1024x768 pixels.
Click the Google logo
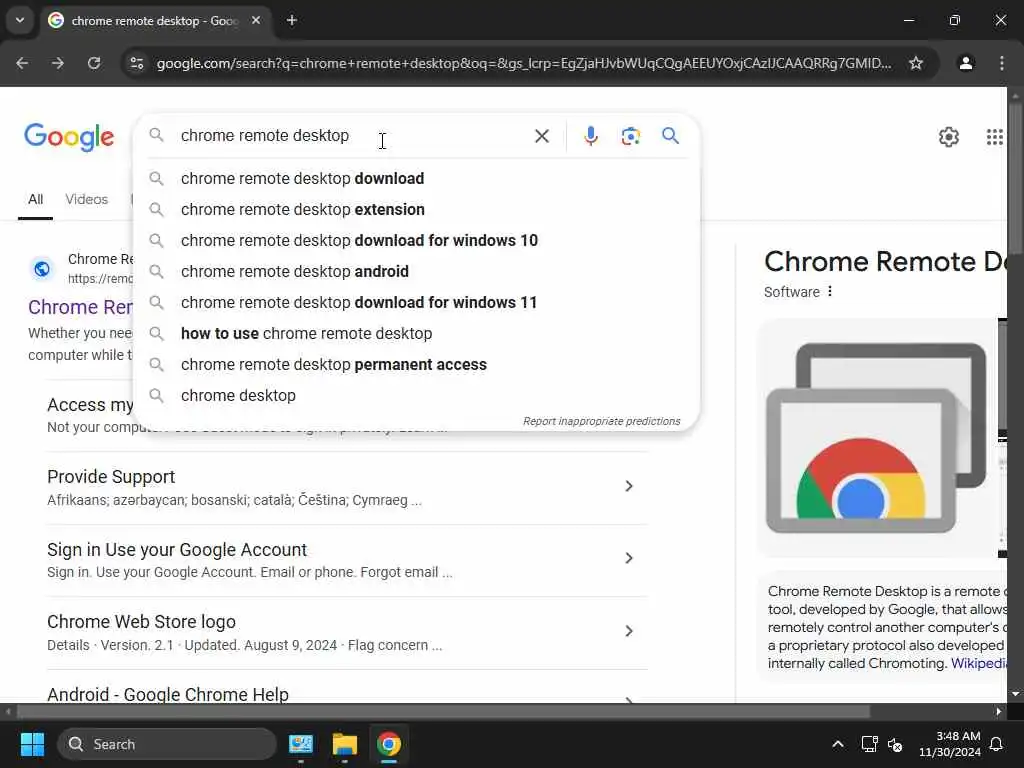pos(69,136)
